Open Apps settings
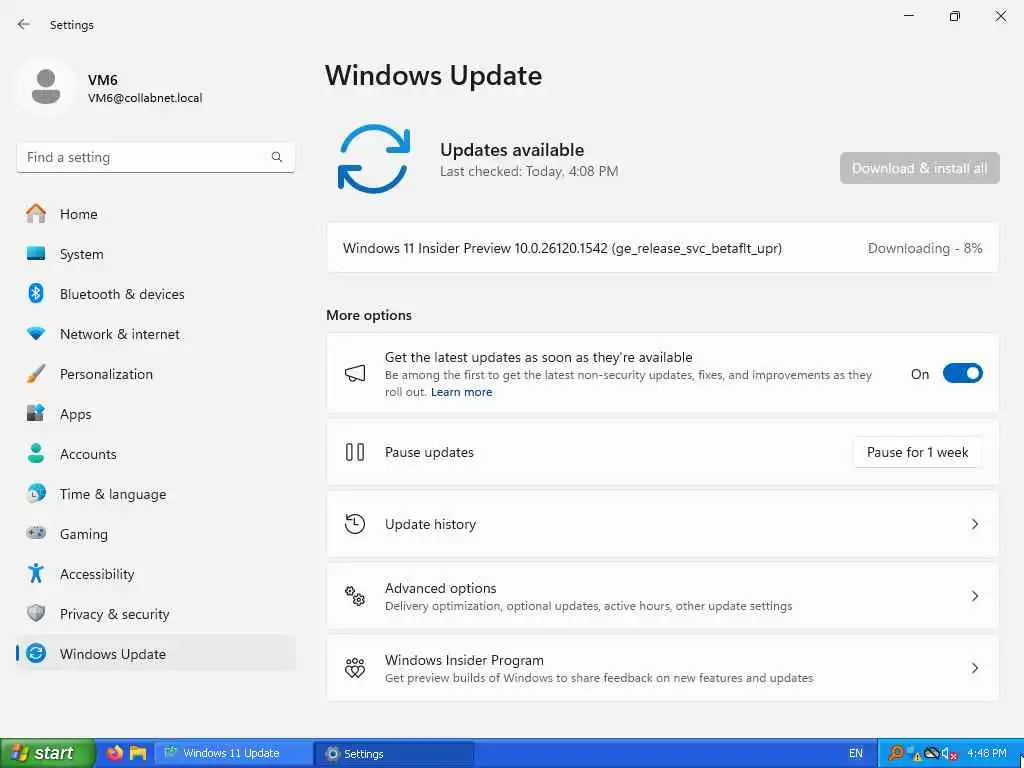The height and width of the screenshot is (768, 1024). tap(155, 414)
